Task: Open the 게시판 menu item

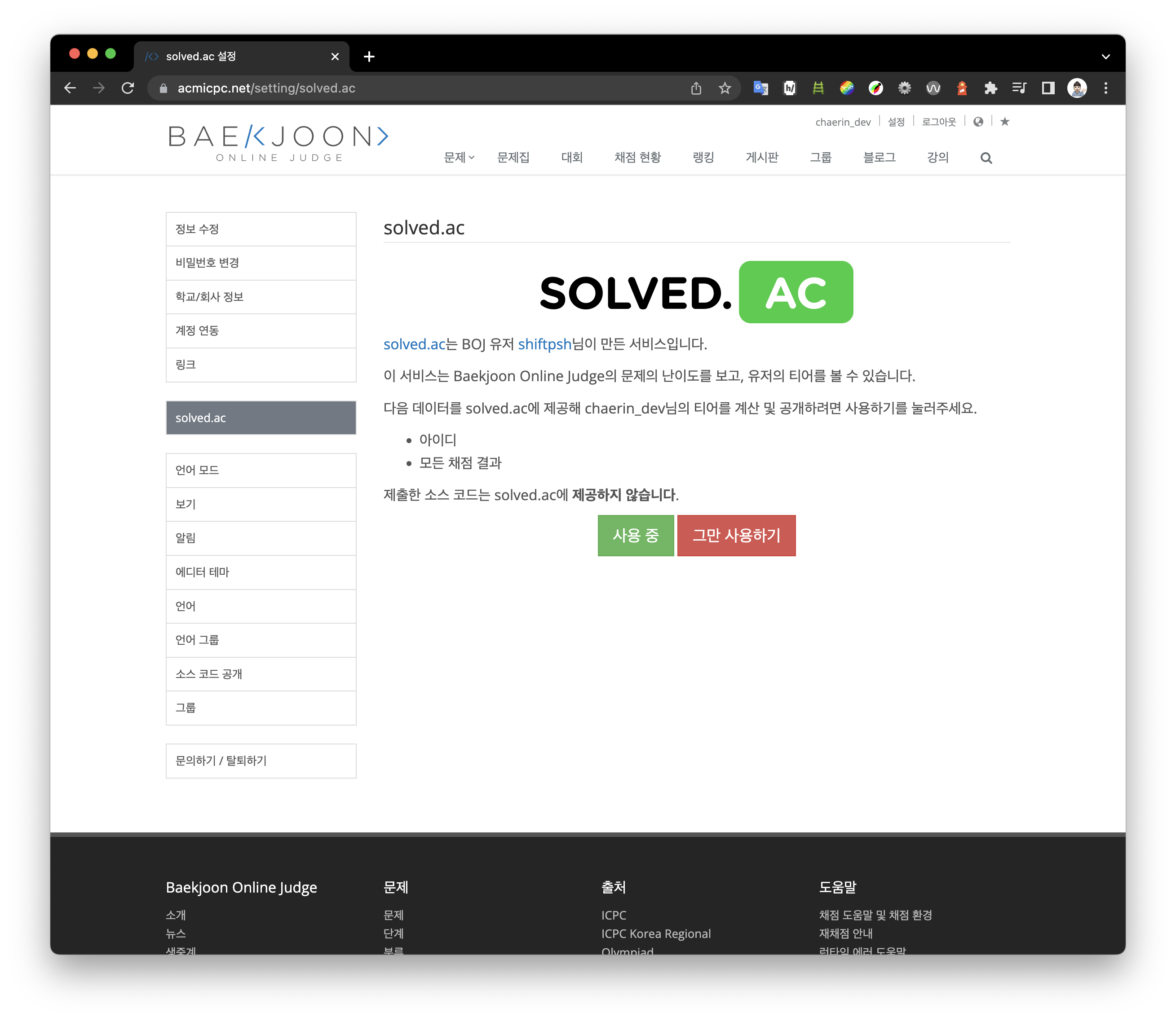Action: [761, 157]
